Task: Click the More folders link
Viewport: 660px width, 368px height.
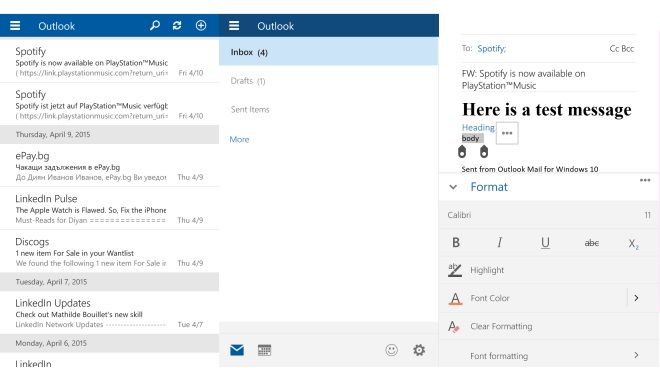Action: tap(239, 139)
